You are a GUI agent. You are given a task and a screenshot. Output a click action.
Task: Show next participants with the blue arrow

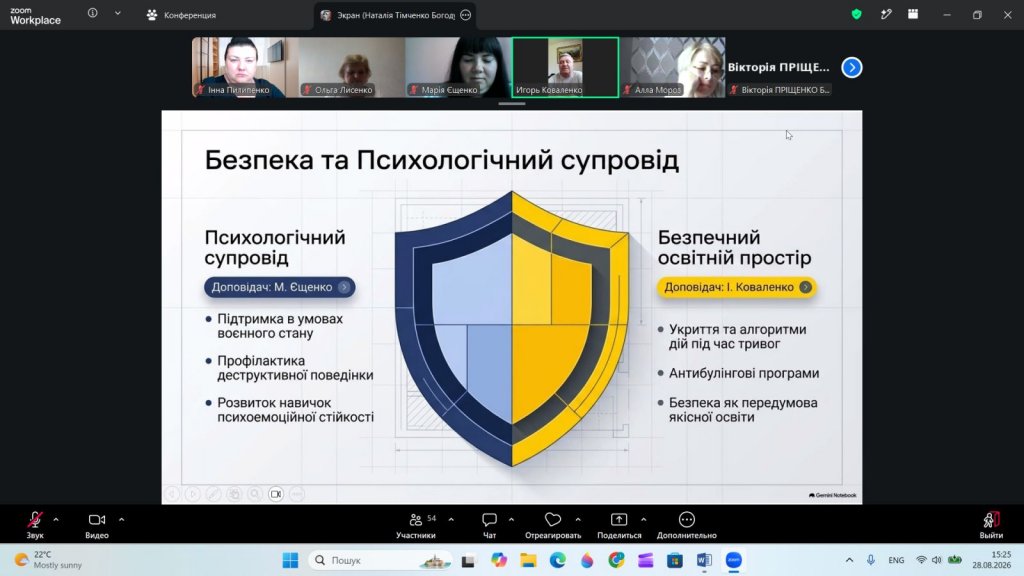click(852, 67)
